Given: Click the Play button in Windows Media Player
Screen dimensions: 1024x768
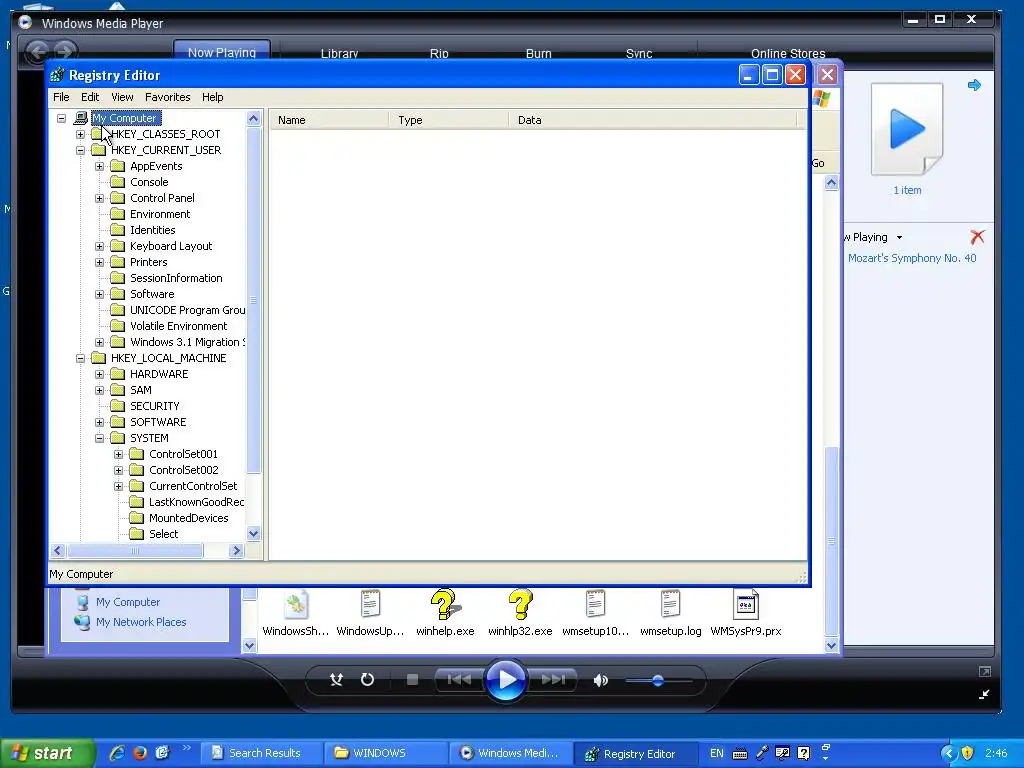Looking at the screenshot, I should coord(506,680).
